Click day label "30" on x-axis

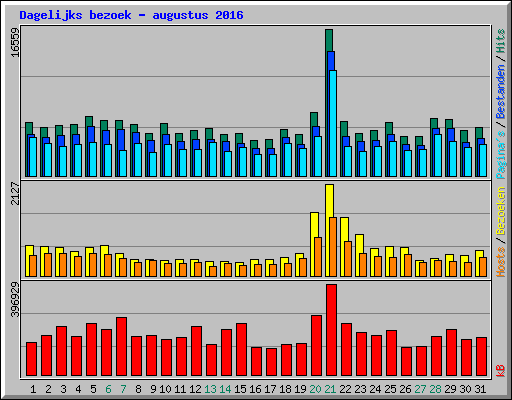point(465,389)
